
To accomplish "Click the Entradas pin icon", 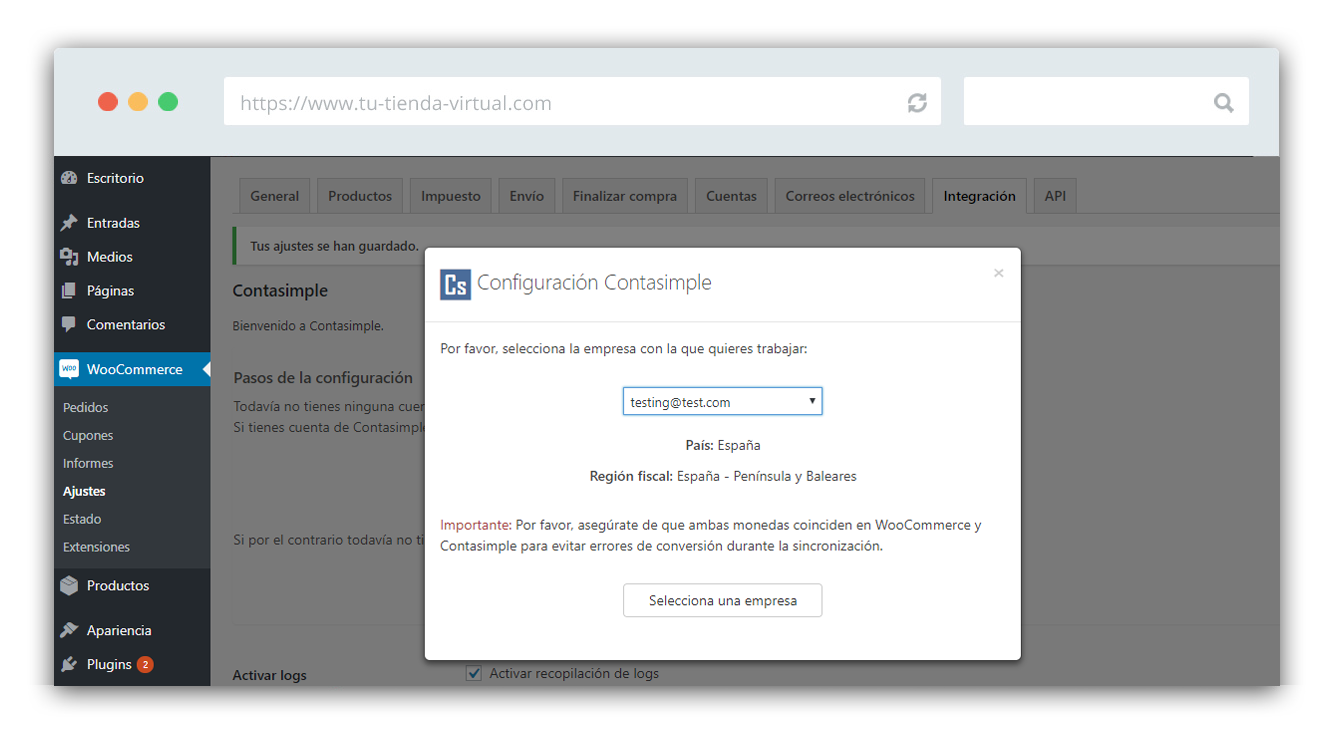I will click(69, 223).
